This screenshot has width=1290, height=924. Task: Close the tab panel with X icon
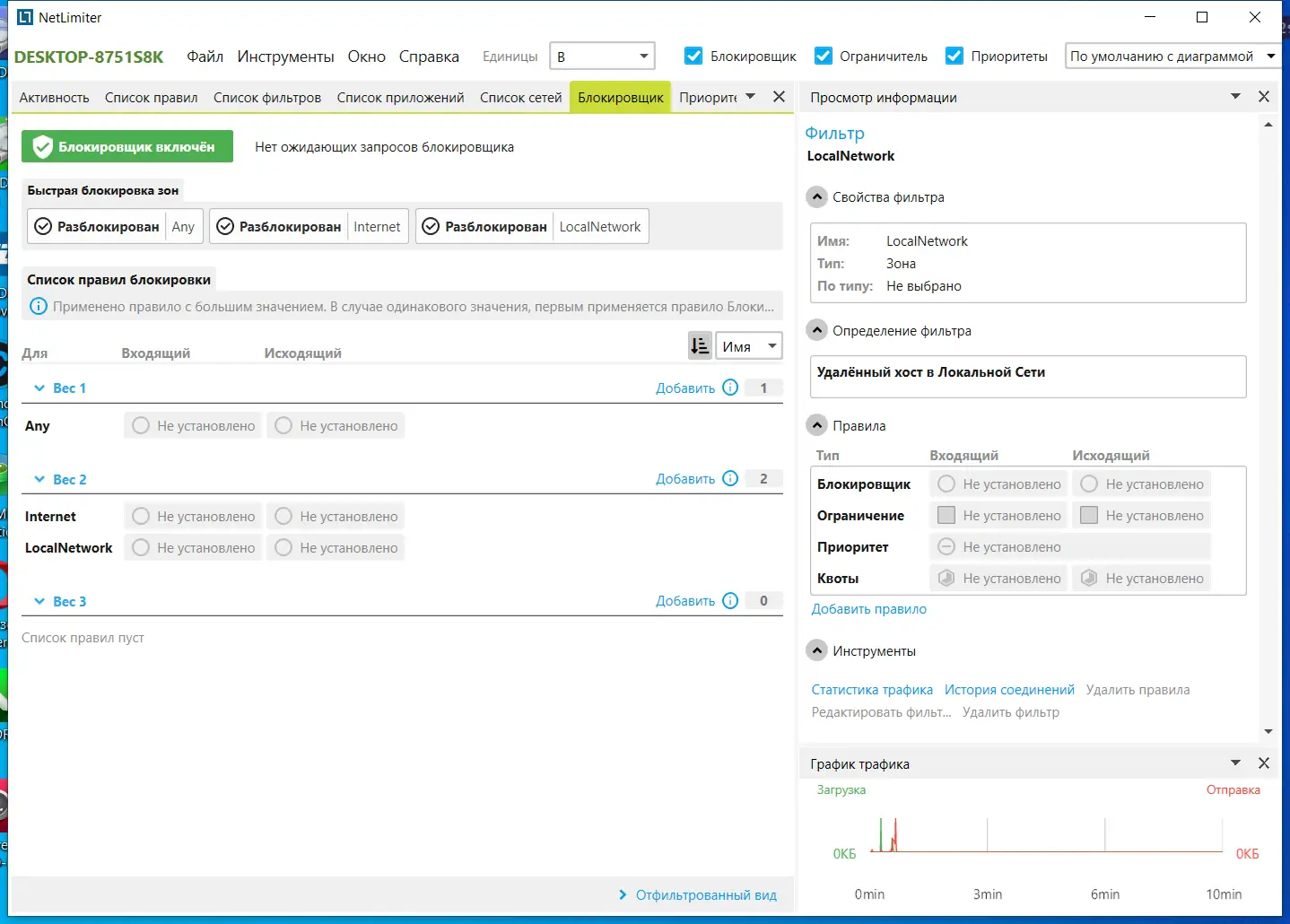[x=779, y=96]
